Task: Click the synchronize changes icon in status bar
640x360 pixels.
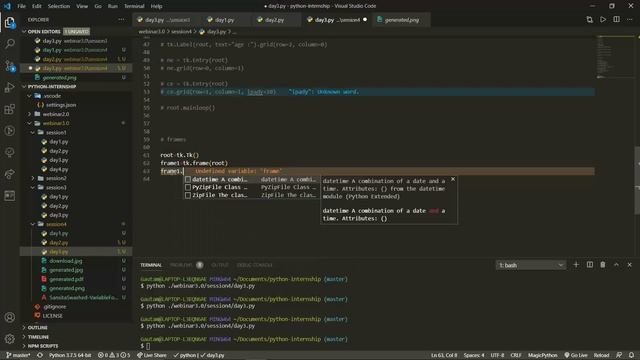Action: click(40, 355)
